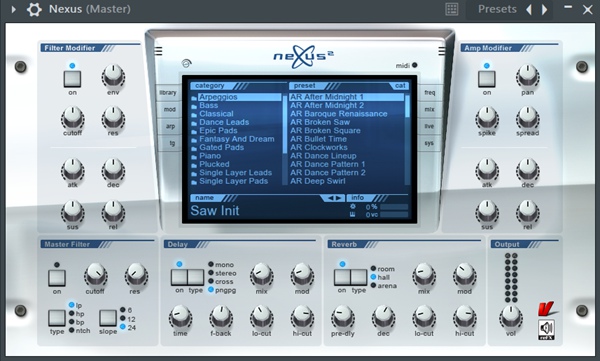Switch to the mod tab
Viewport: 600px width, 361px height.
click(x=170, y=109)
